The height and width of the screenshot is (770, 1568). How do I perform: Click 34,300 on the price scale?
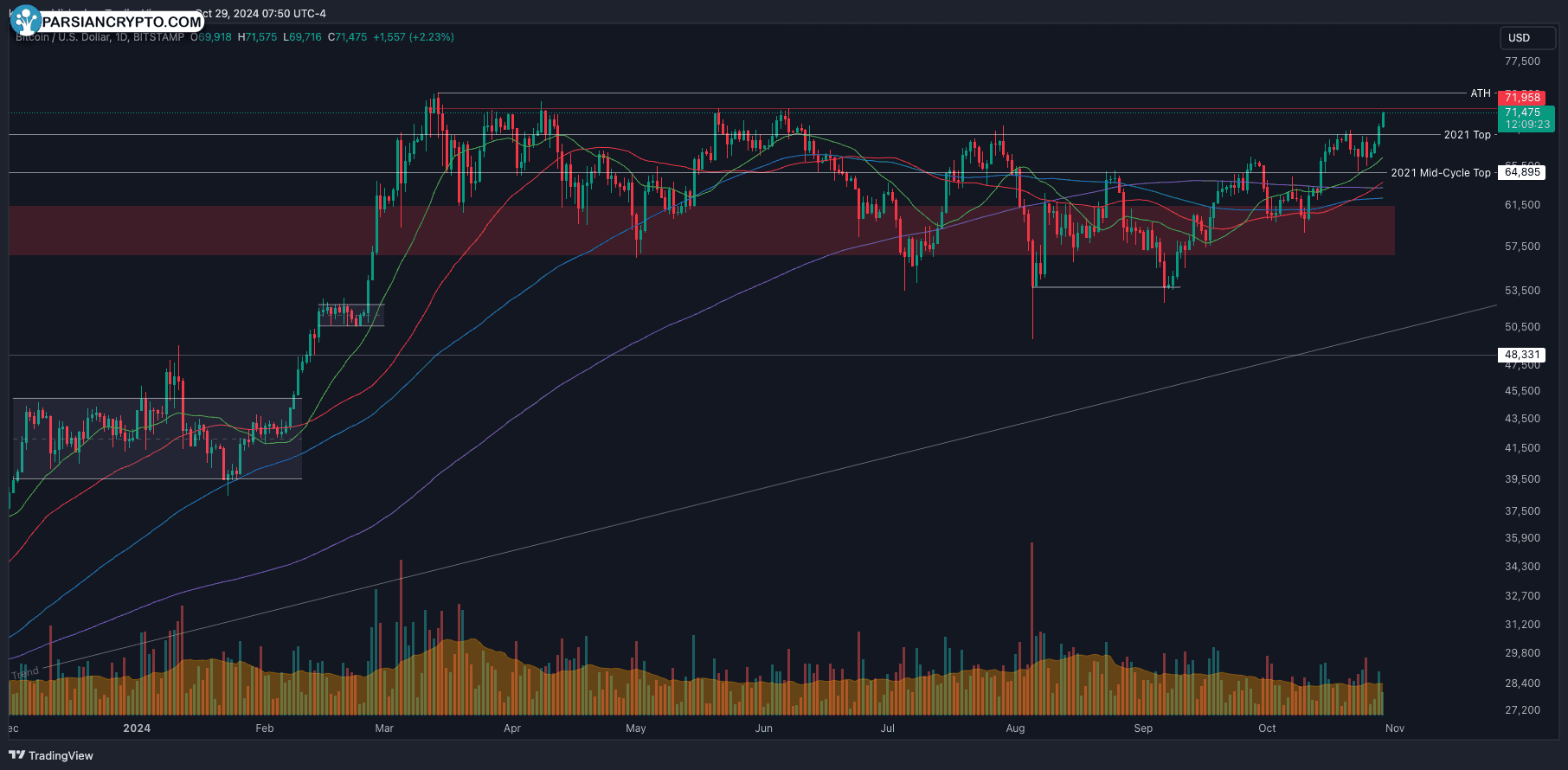(x=1523, y=567)
